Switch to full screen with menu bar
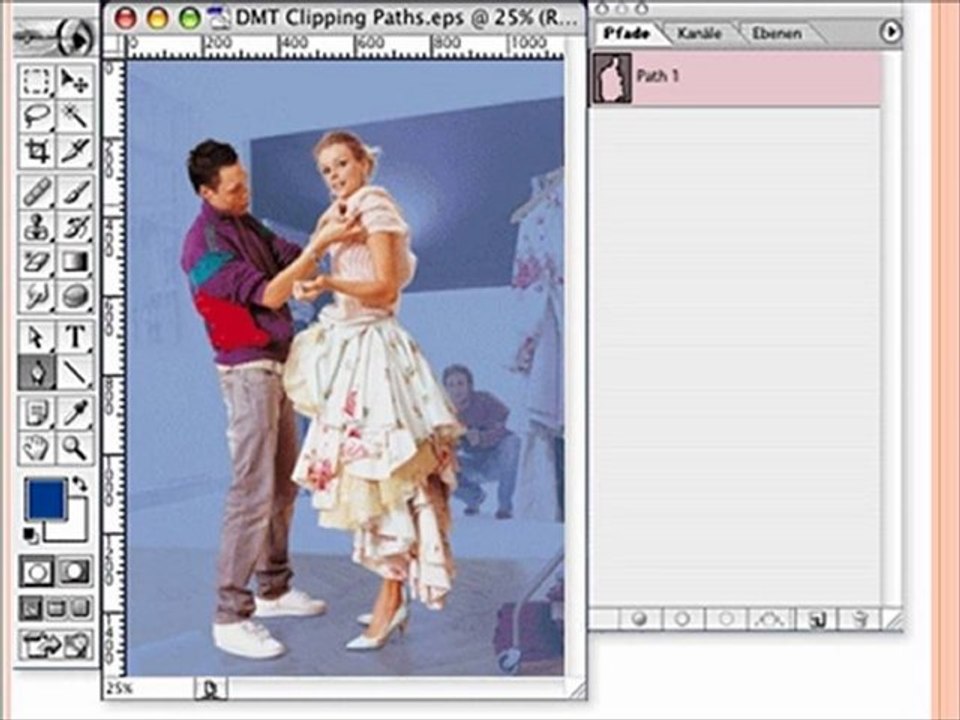Image resolution: width=960 pixels, height=720 pixels. click(56, 609)
